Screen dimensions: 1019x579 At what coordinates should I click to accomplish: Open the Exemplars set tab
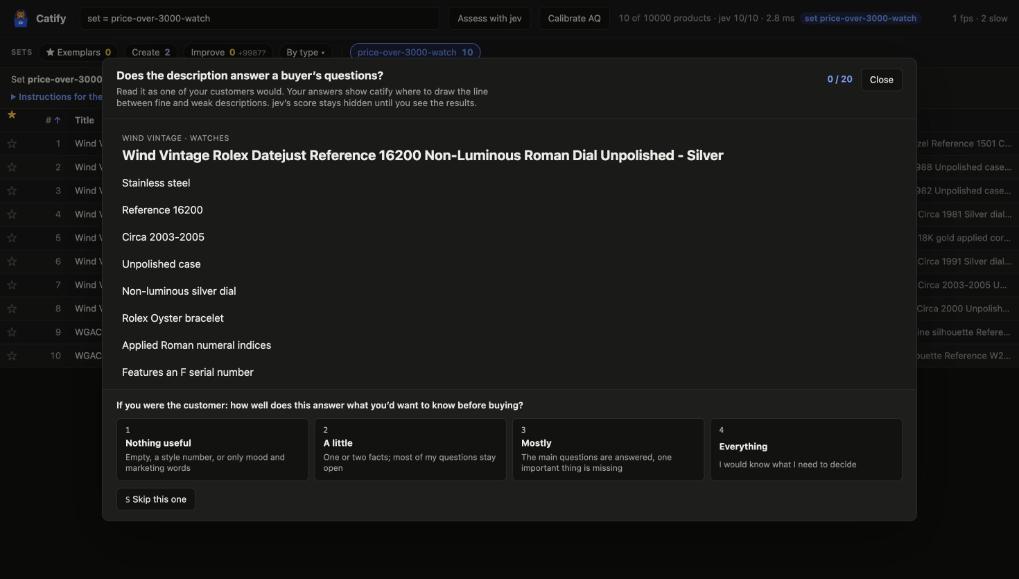[78, 53]
